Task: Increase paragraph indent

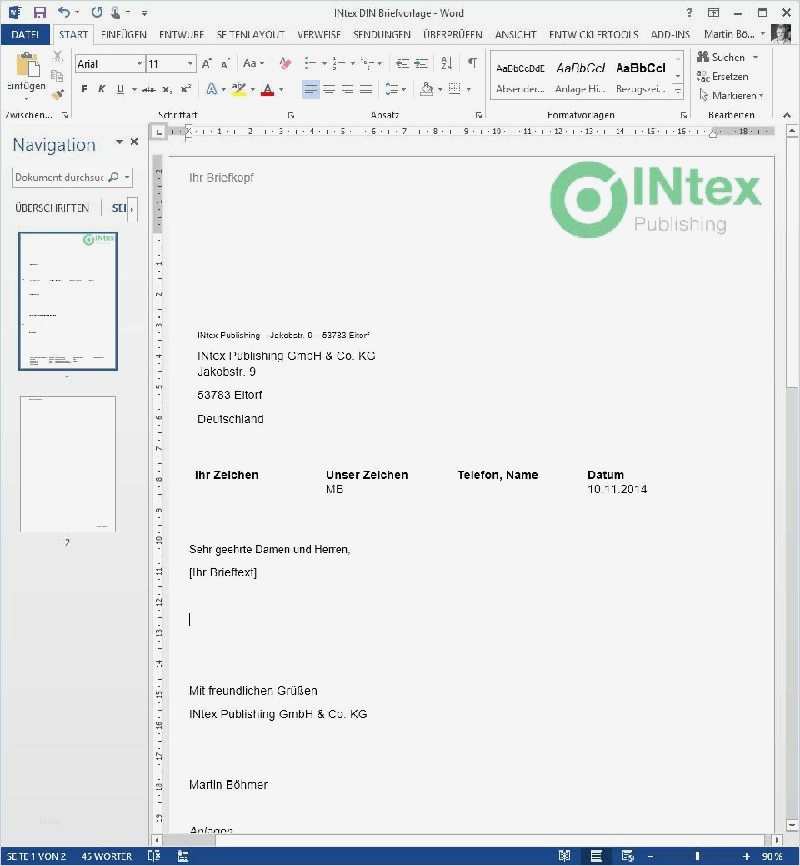Action: tap(421, 64)
